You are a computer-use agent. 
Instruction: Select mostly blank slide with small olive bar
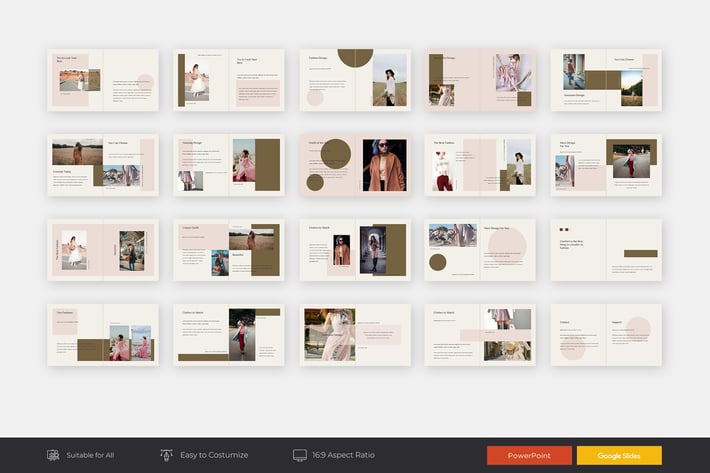pos(606,250)
